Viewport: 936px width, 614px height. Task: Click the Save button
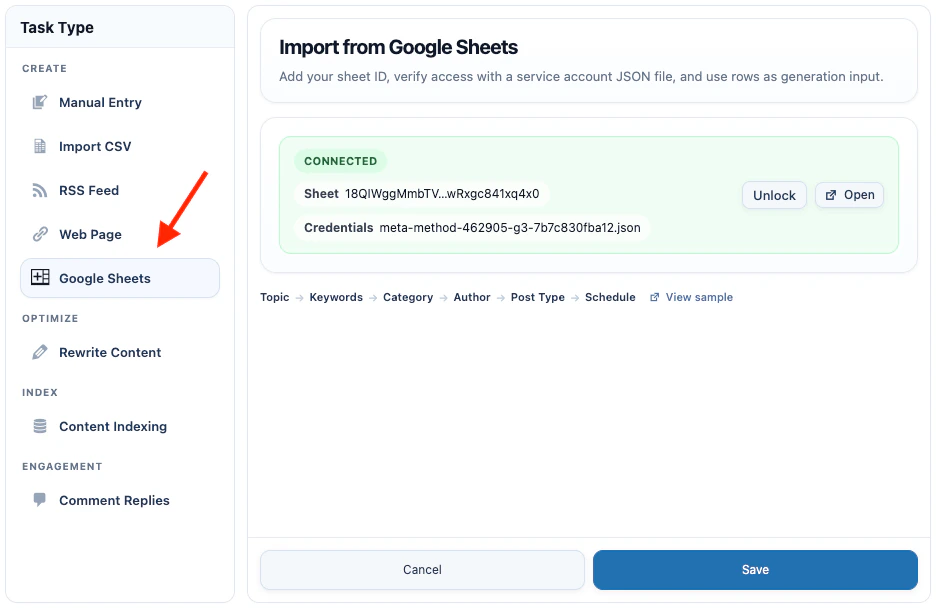(755, 570)
